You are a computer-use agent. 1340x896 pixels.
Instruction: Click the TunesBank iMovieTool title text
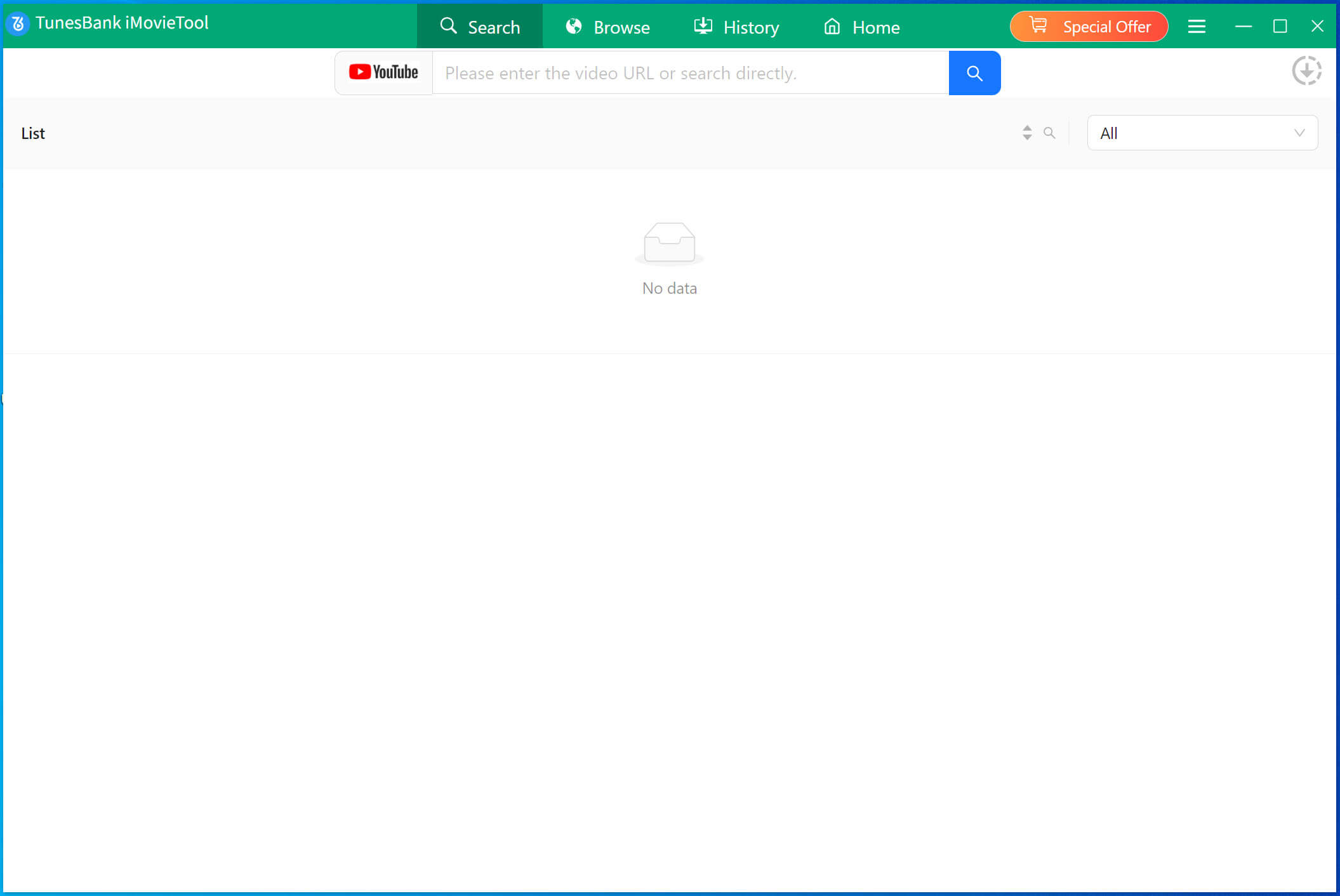(122, 23)
